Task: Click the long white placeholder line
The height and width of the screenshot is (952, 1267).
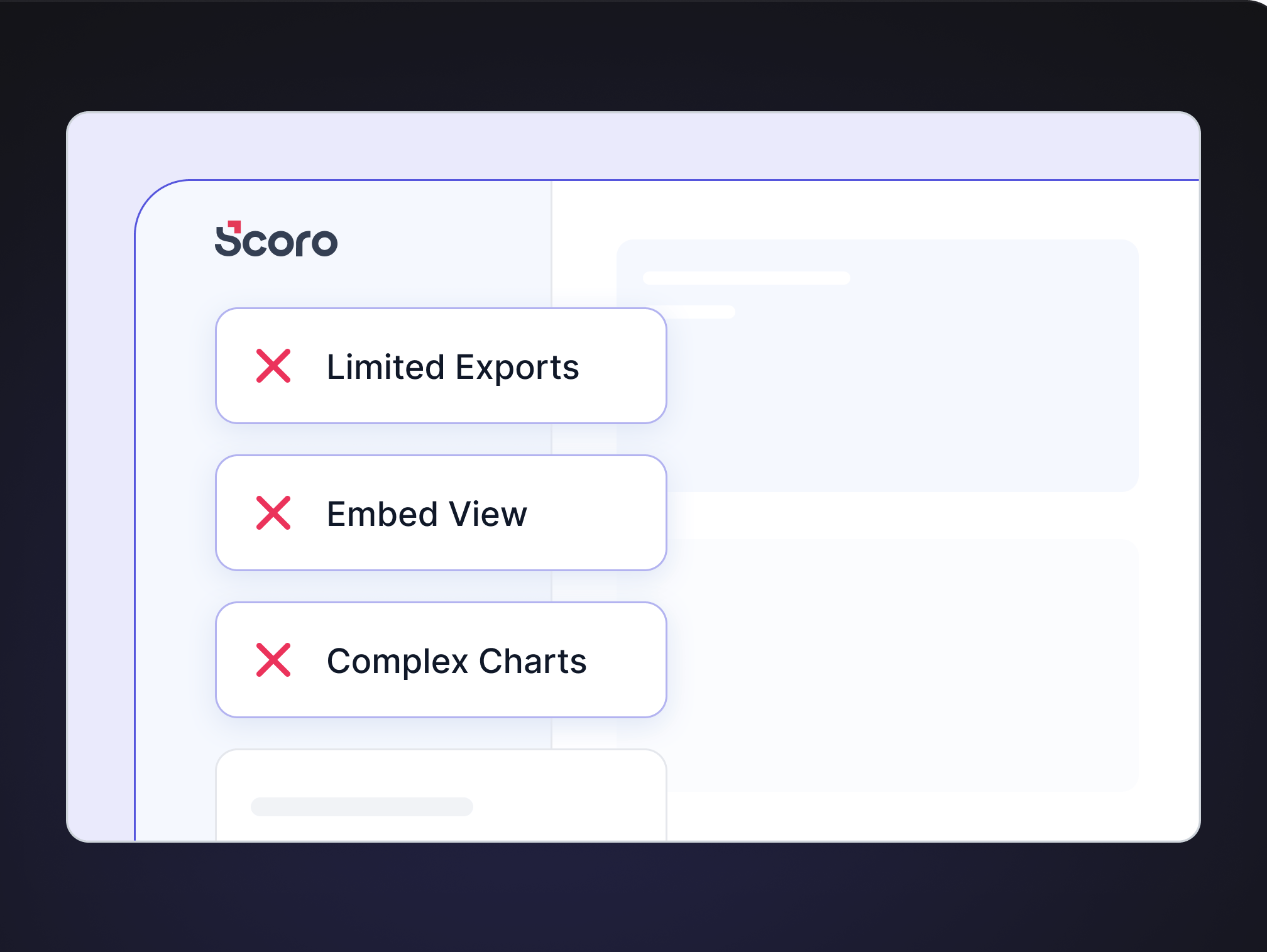Action: [x=747, y=278]
